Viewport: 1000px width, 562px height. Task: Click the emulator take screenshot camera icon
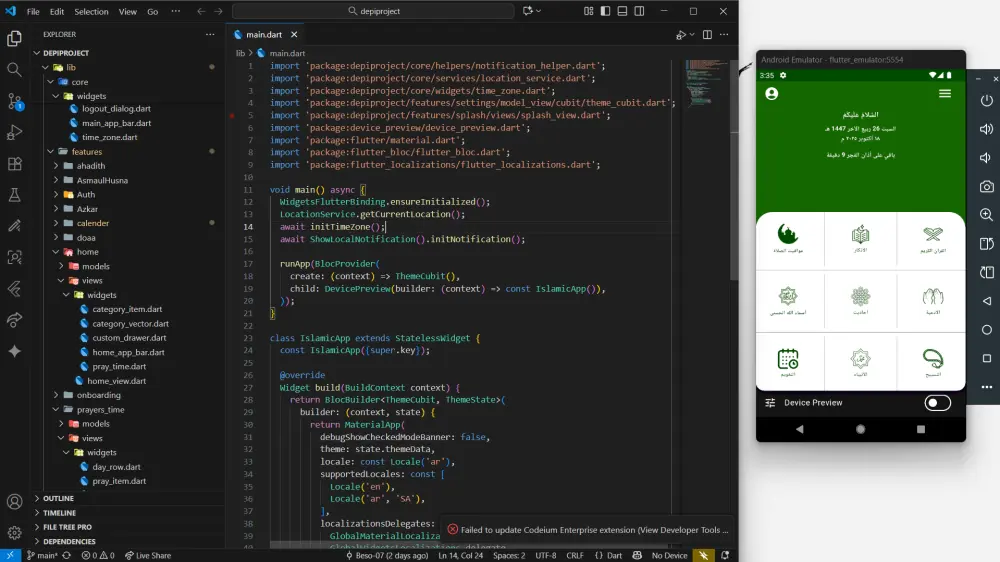(986, 186)
